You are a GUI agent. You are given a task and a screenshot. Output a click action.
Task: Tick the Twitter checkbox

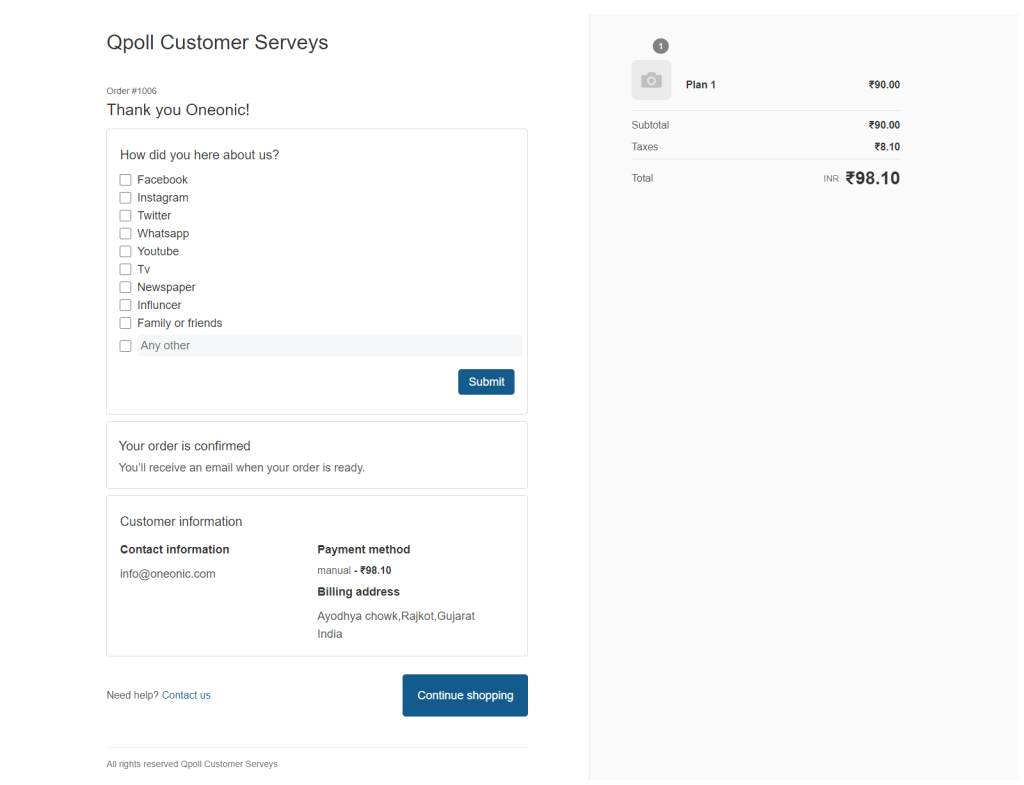click(x=125, y=216)
